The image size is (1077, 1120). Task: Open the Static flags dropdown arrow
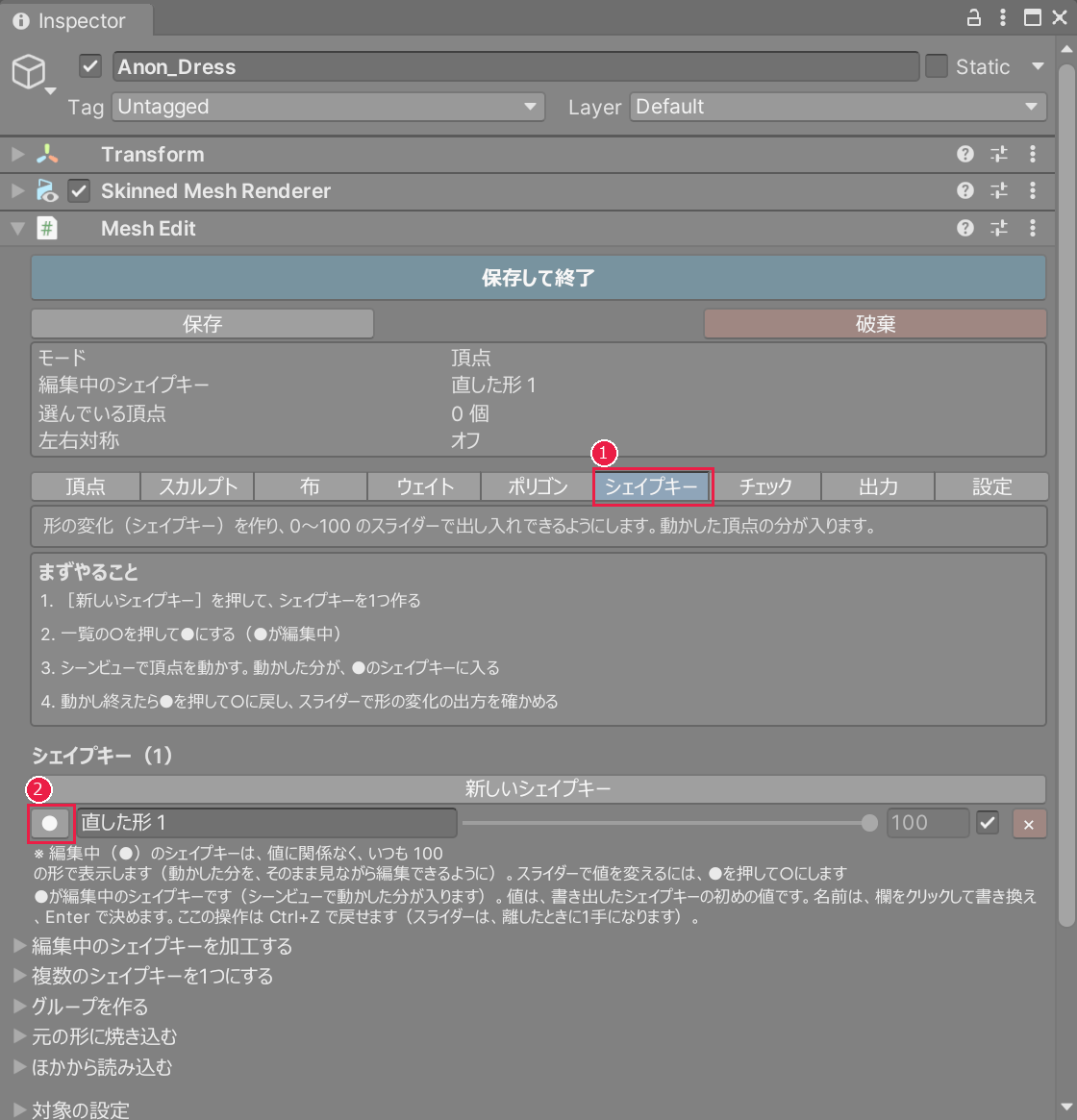point(1038,66)
